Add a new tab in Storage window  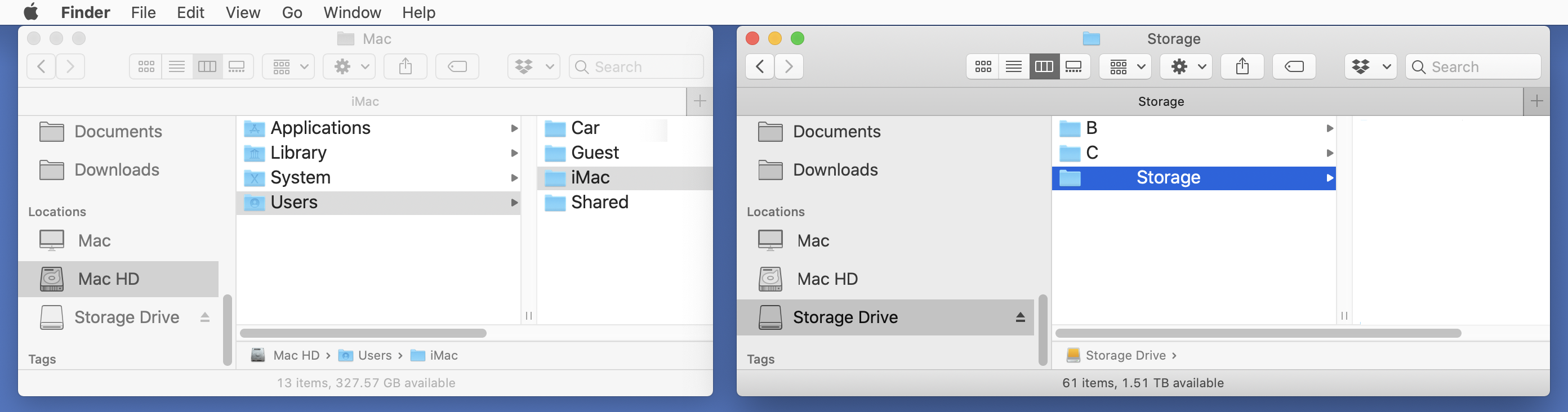[x=1536, y=101]
